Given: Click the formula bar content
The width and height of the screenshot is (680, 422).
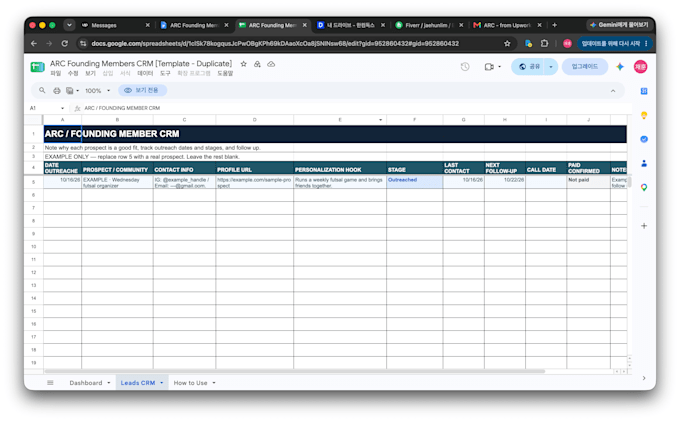Looking at the screenshot, I should (x=122, y=108).
